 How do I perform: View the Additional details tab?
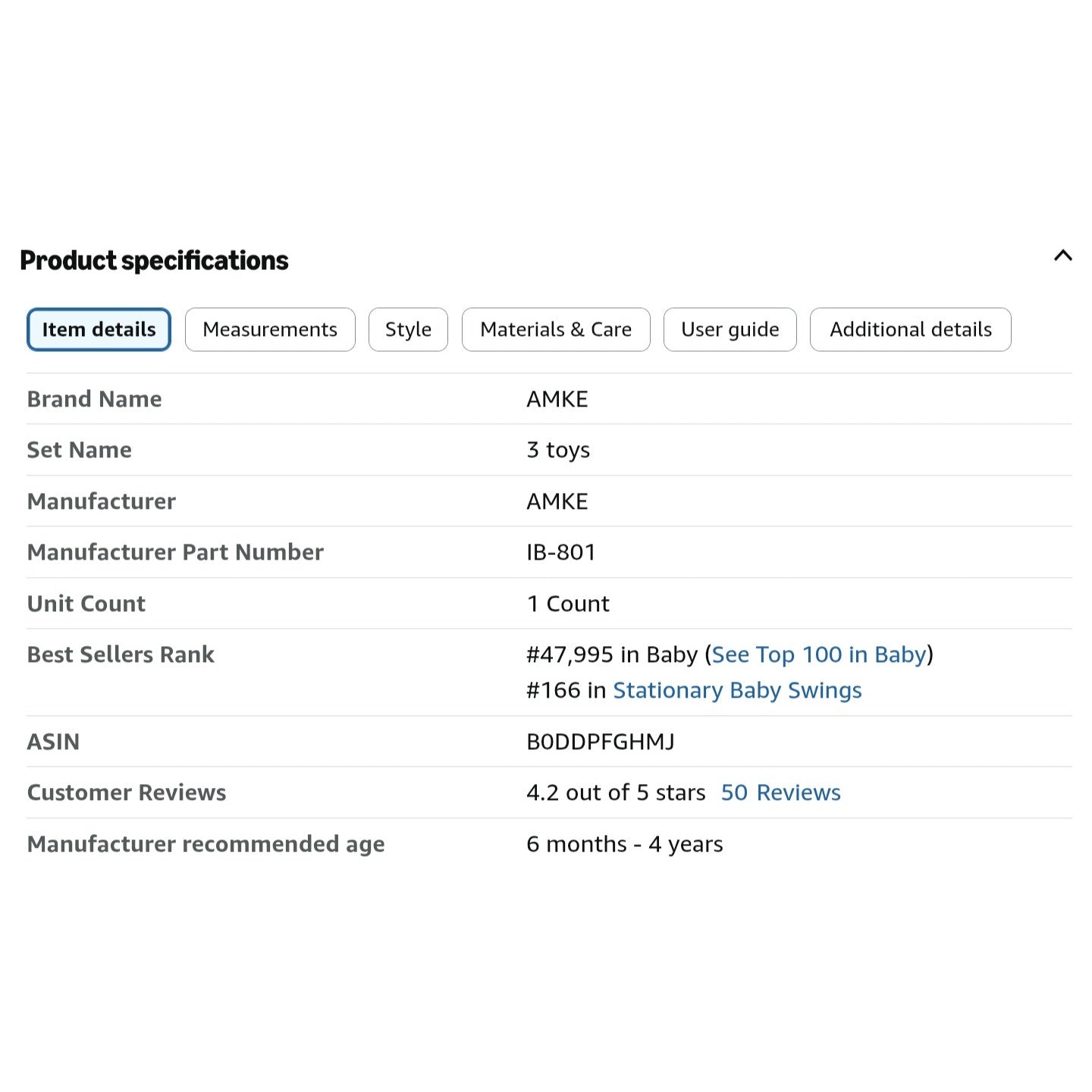click(x=910, y=329)
